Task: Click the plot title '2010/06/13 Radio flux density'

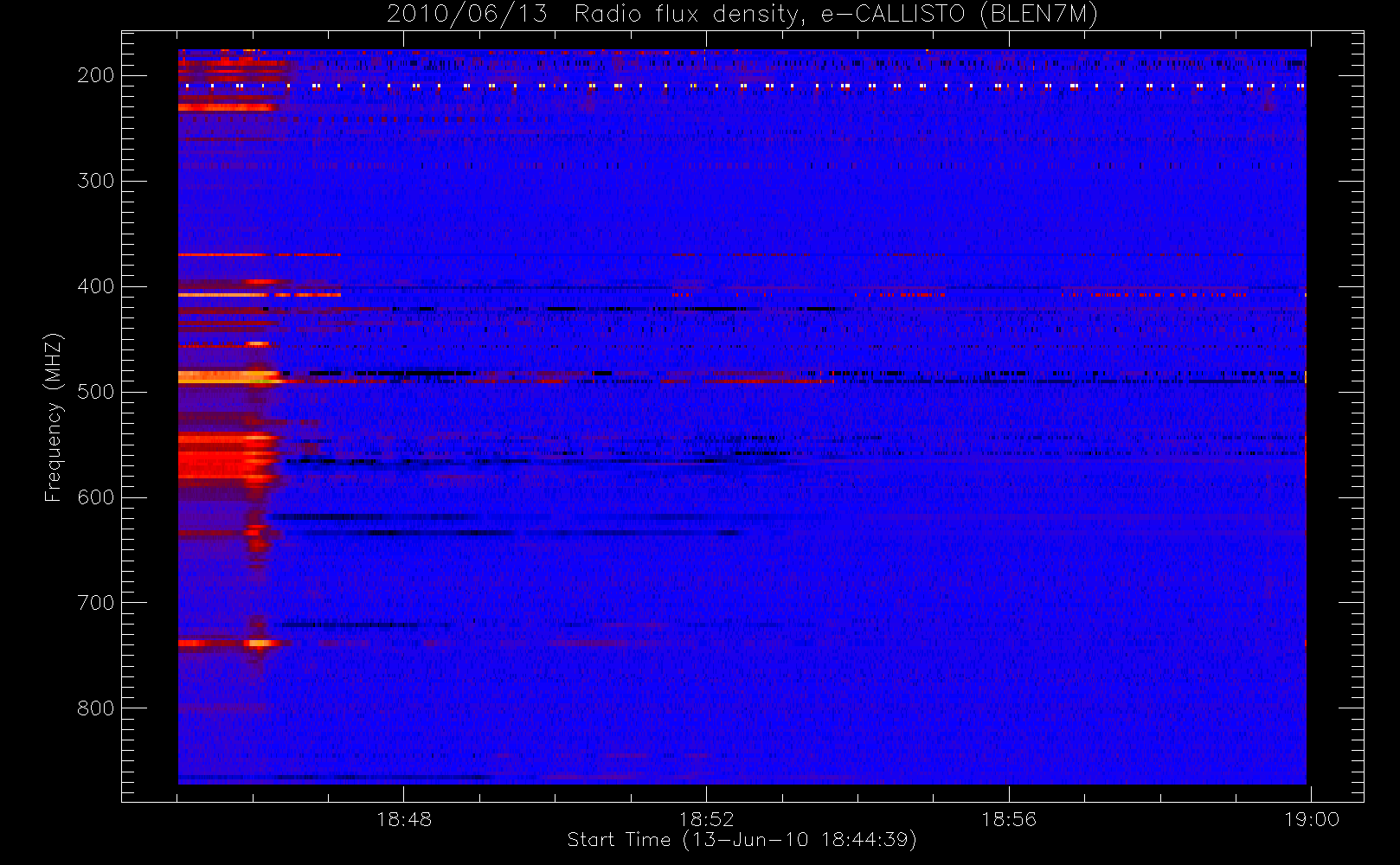Action: pyautogui.click(x=742, y=15)
